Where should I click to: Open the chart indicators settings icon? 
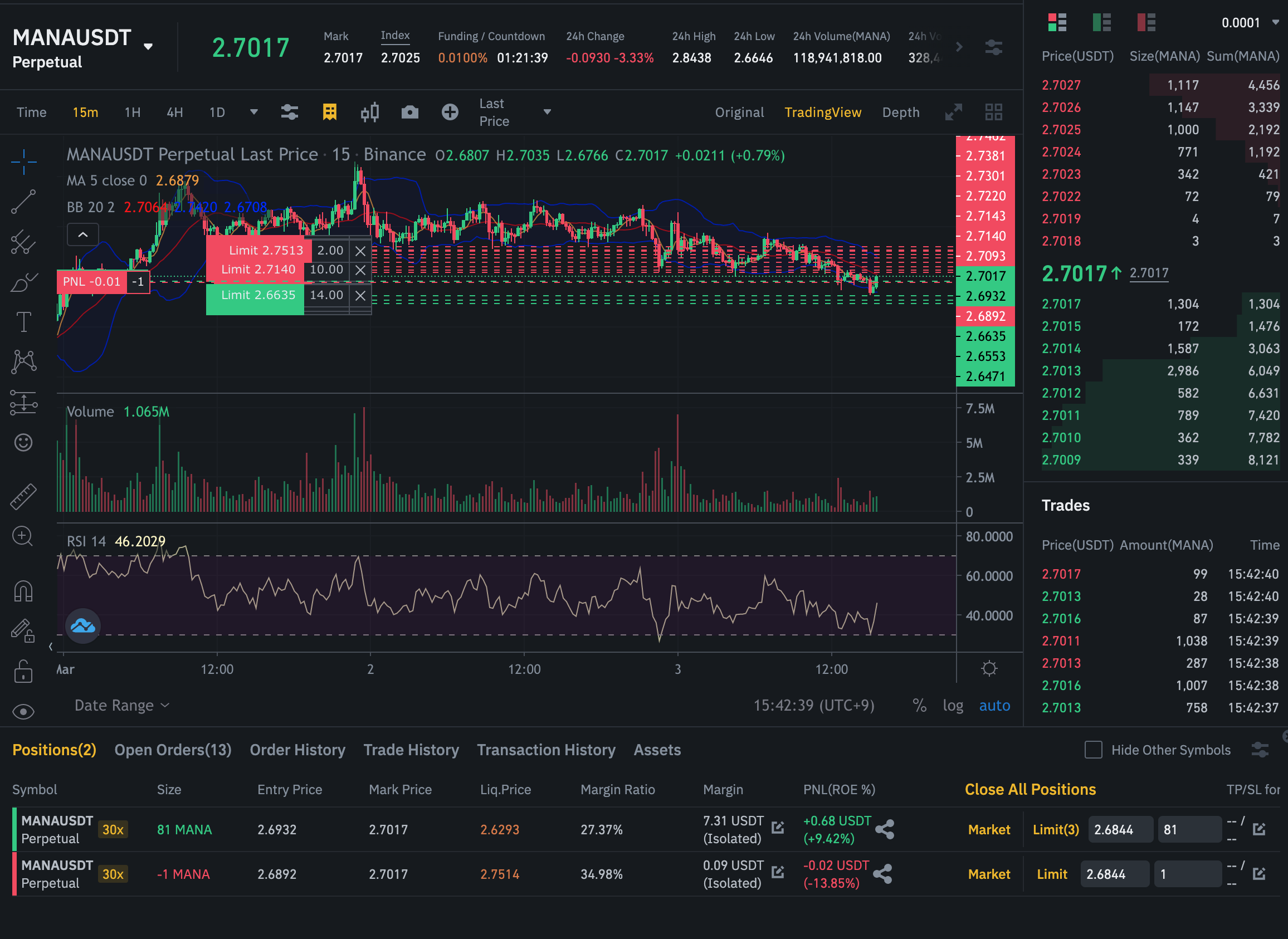tap(289, 112)
